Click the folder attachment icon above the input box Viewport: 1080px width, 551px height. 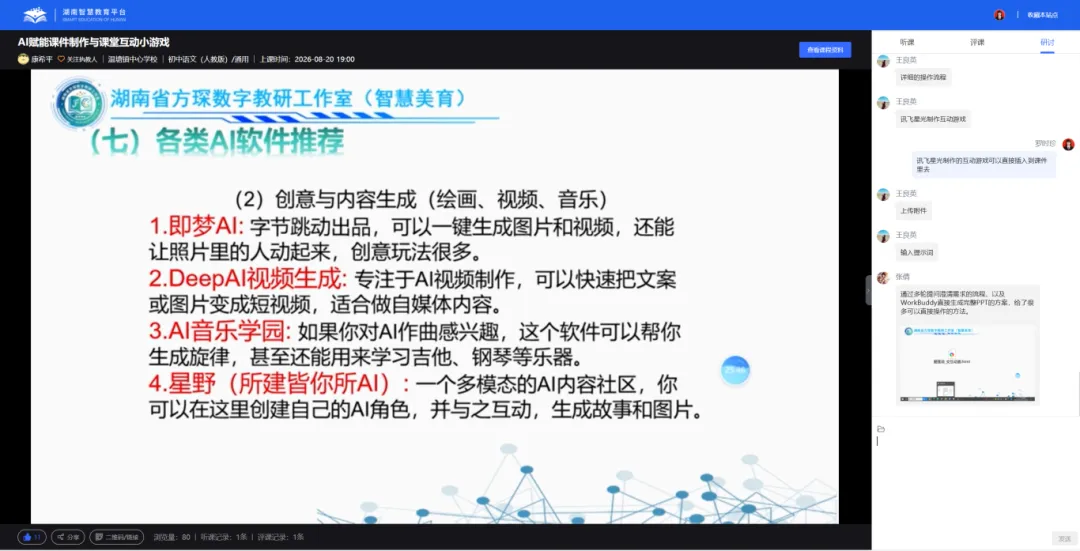point(881,429)
